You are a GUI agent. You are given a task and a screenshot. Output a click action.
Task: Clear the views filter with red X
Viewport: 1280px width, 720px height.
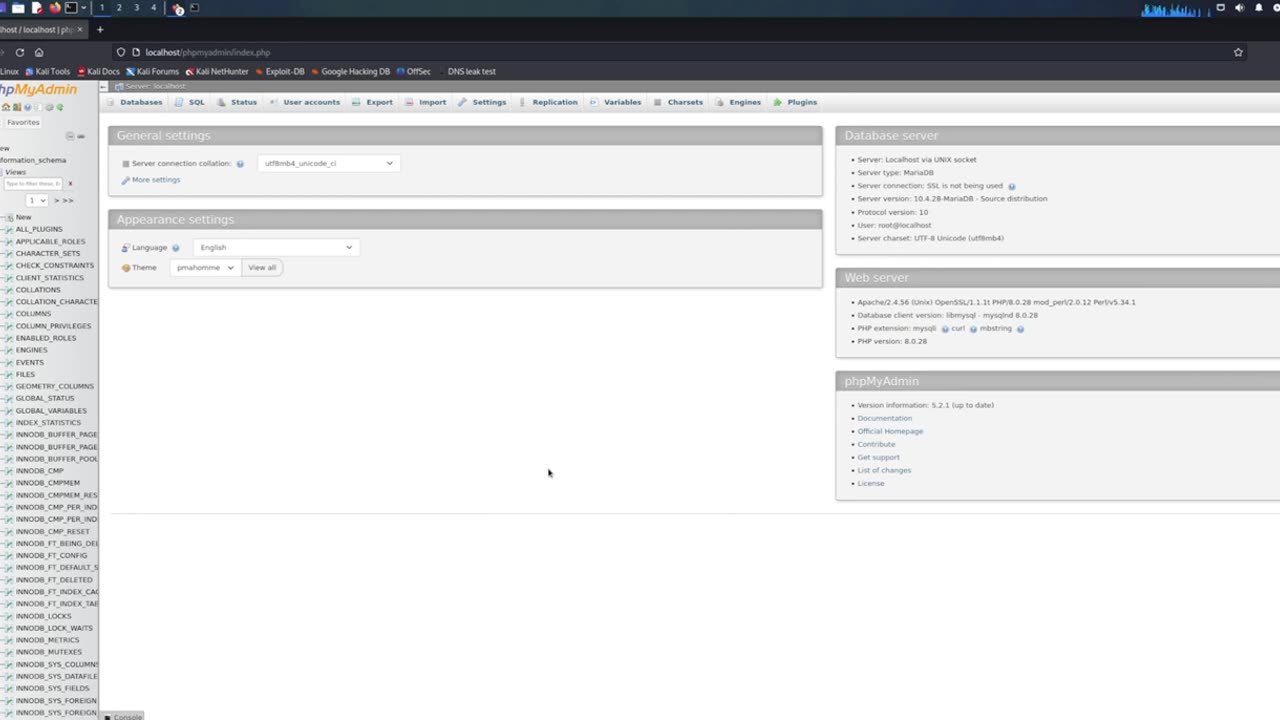[x=70, y=184]
